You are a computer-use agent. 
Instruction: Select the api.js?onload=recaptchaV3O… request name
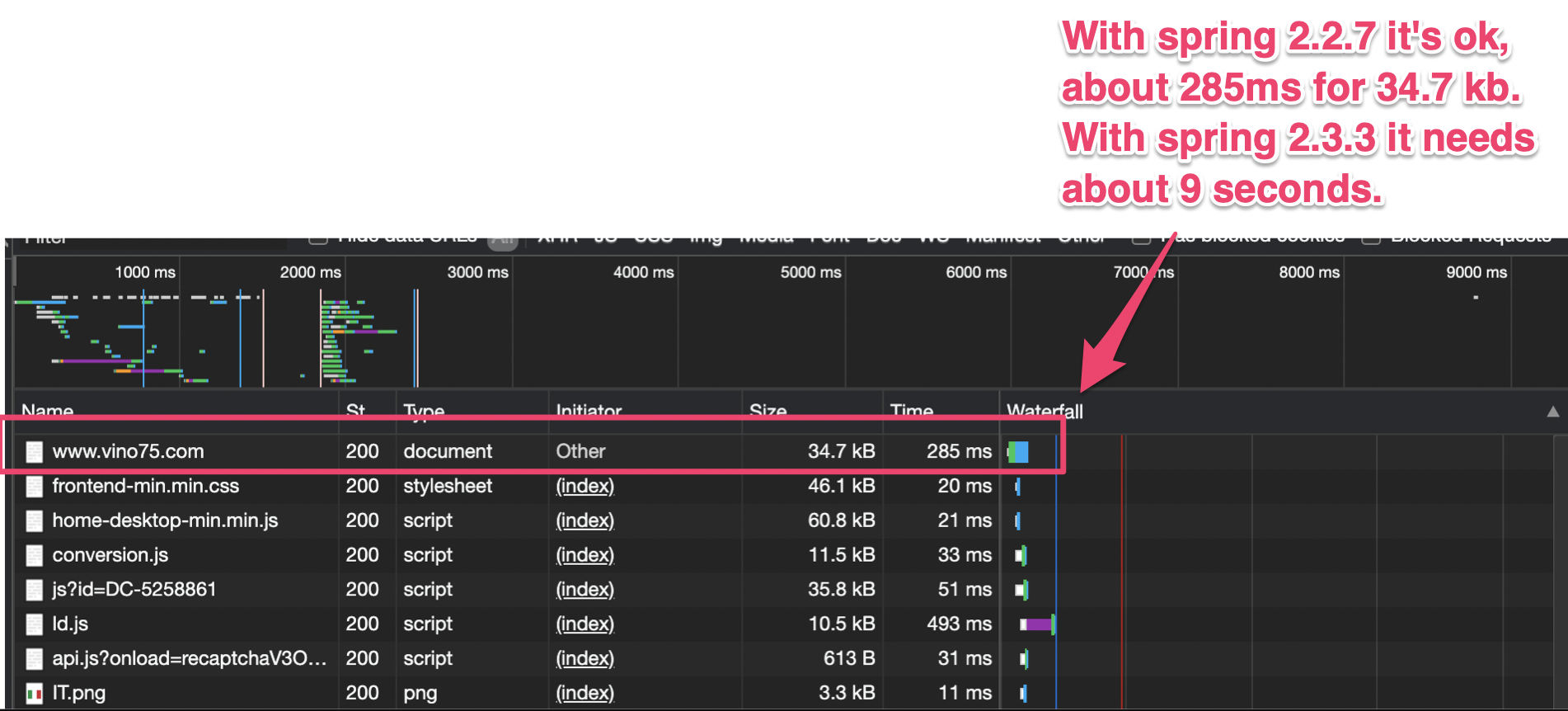[190, 658]
